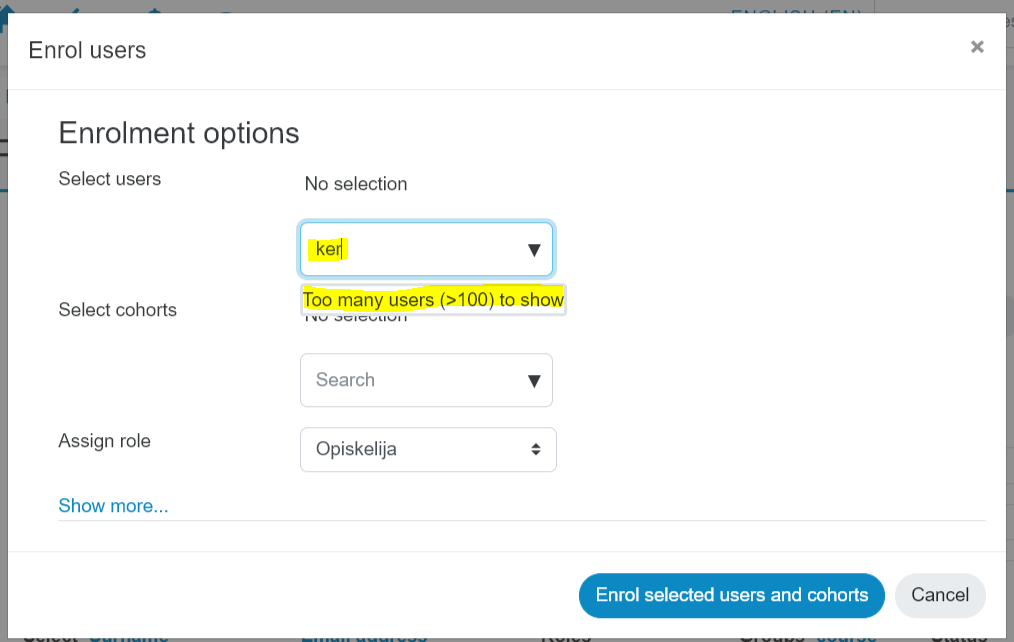The width and height of the screenshot is (1014, 642).
Task: Click the Assign role label
Action: click(x=104, y=441)
